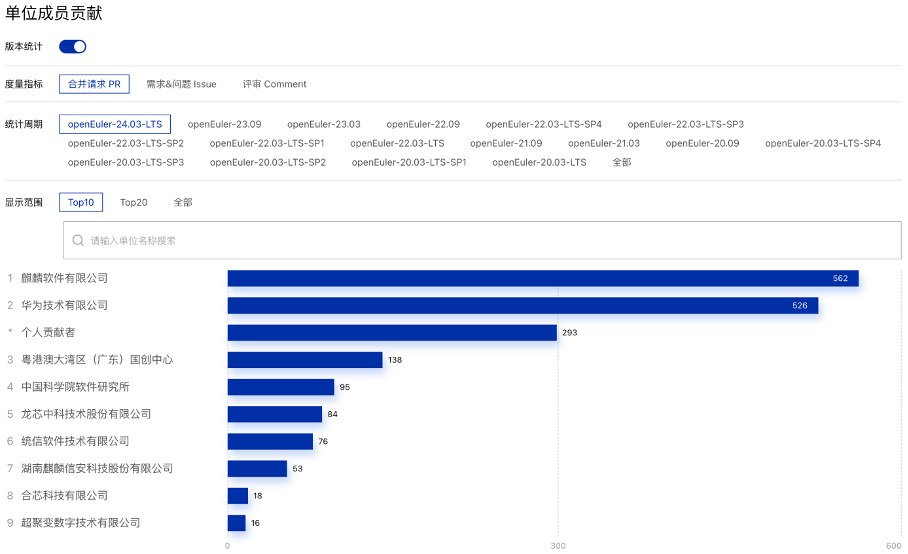Select 全部 in the version period list
This screenshot has width=908, height=554.
[621, 162]
